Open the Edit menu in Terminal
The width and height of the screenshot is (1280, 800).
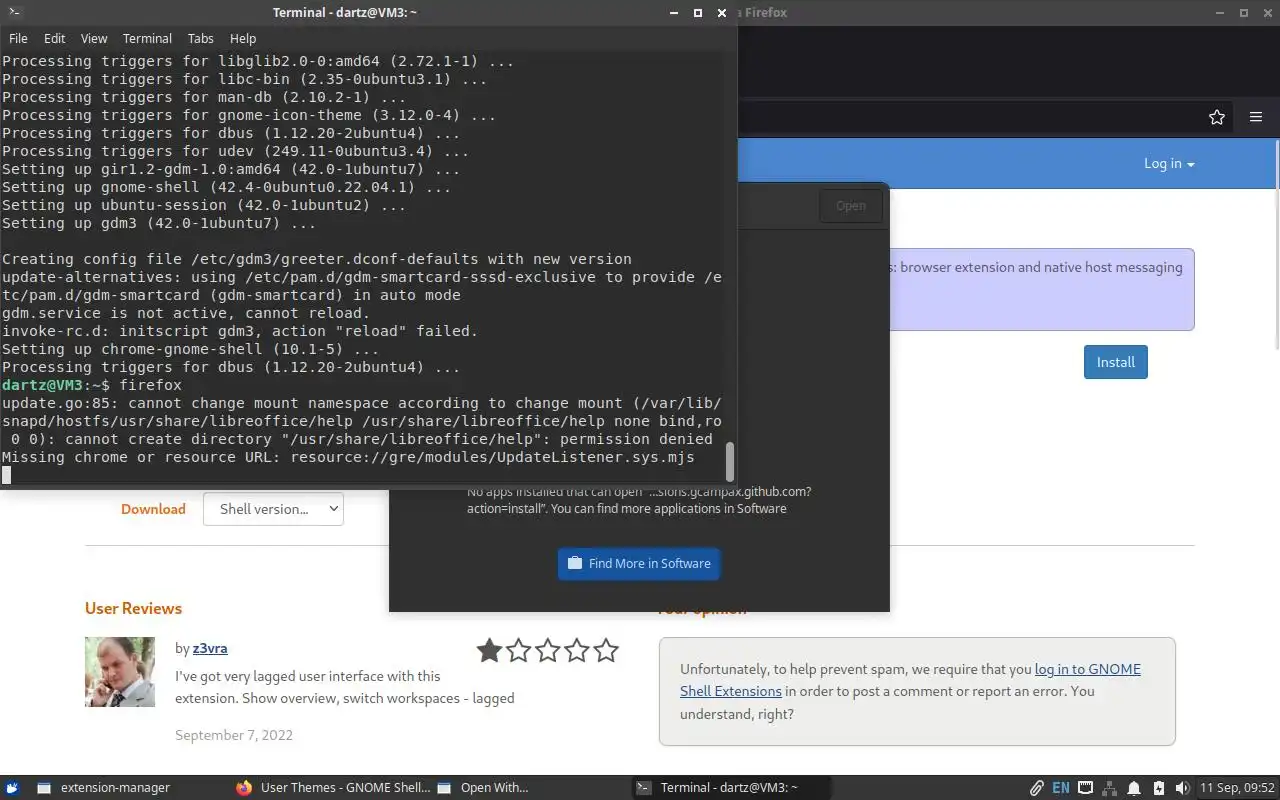tap(54, 38)
